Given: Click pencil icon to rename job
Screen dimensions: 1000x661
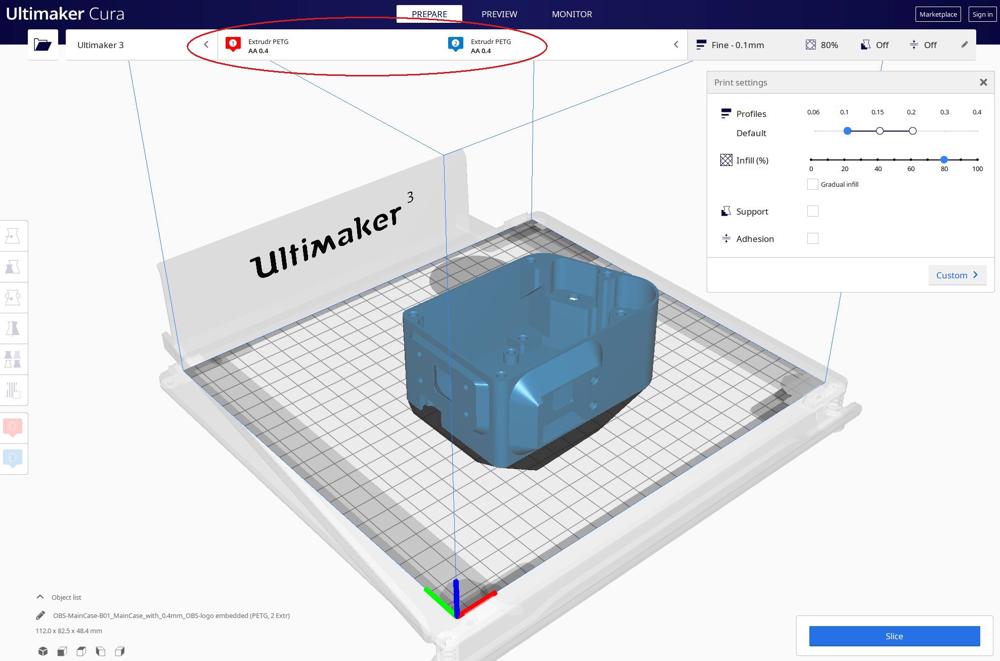Looking at the screenshot, I should coord(40,616).
